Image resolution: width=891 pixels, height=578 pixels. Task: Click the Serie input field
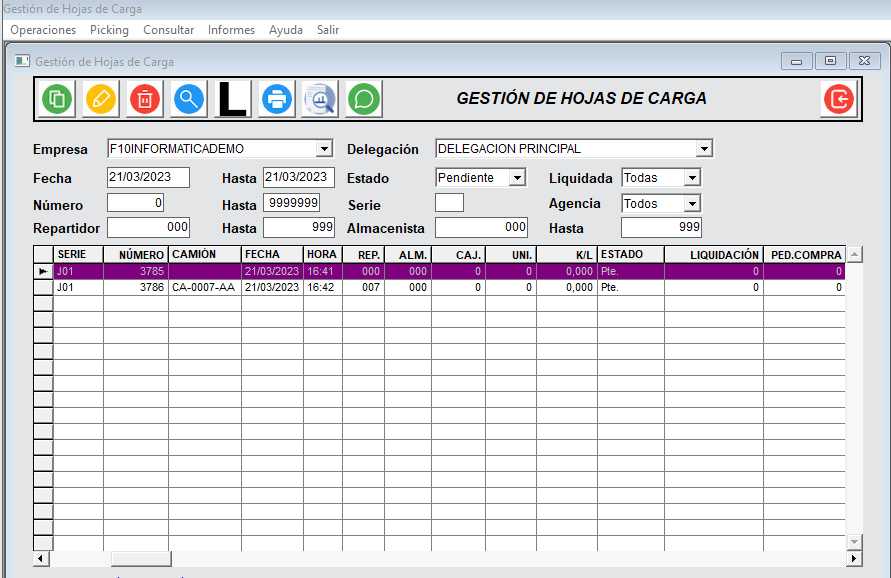(449, 203)
